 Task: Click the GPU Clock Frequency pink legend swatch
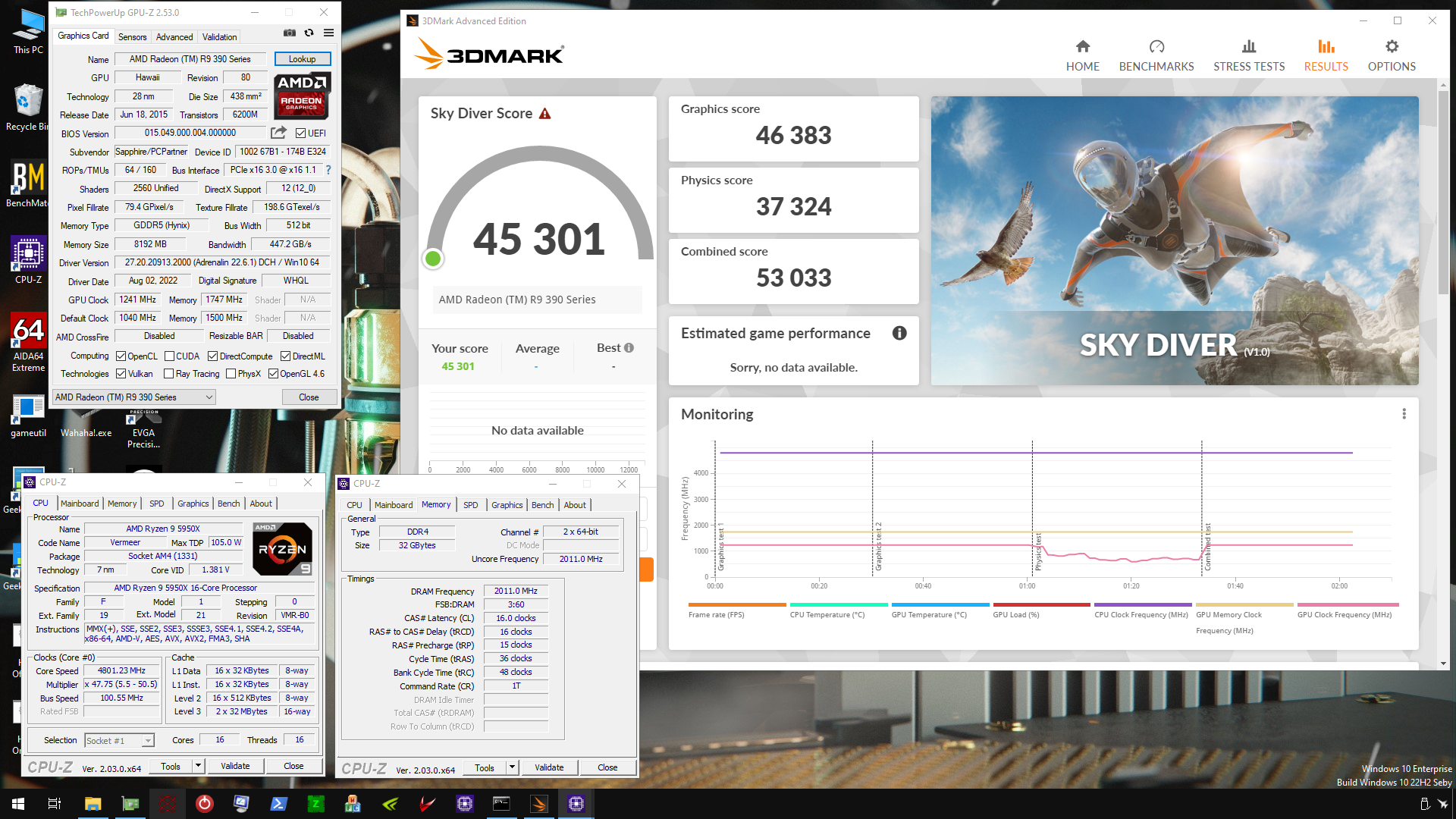pos(1348,605)
